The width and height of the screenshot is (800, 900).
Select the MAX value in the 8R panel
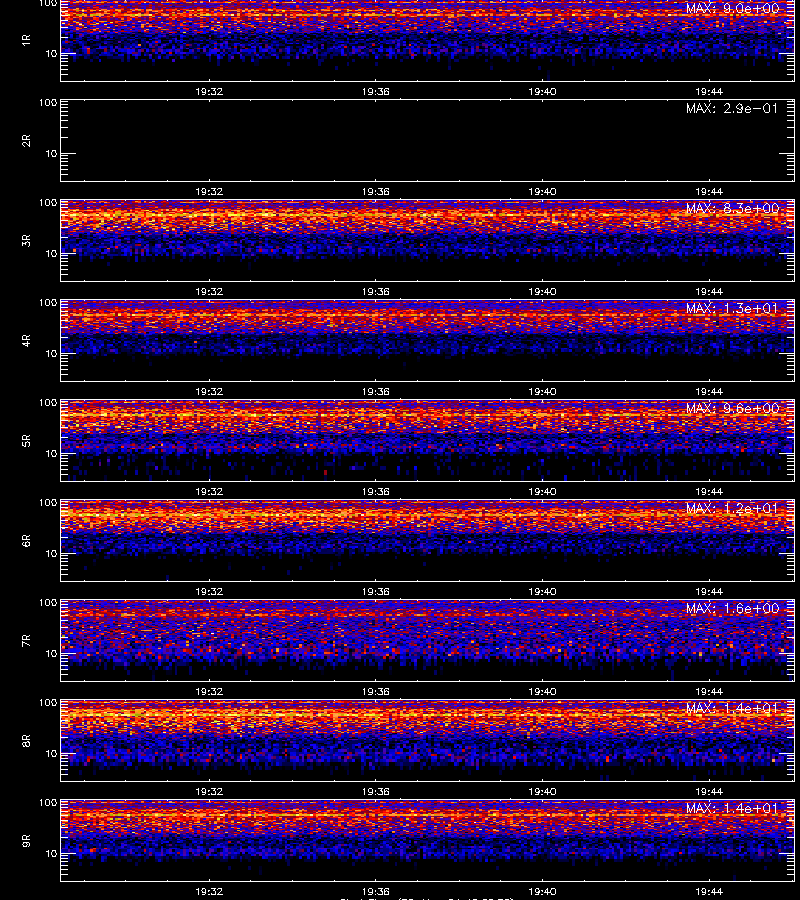[x=732, y=708]
